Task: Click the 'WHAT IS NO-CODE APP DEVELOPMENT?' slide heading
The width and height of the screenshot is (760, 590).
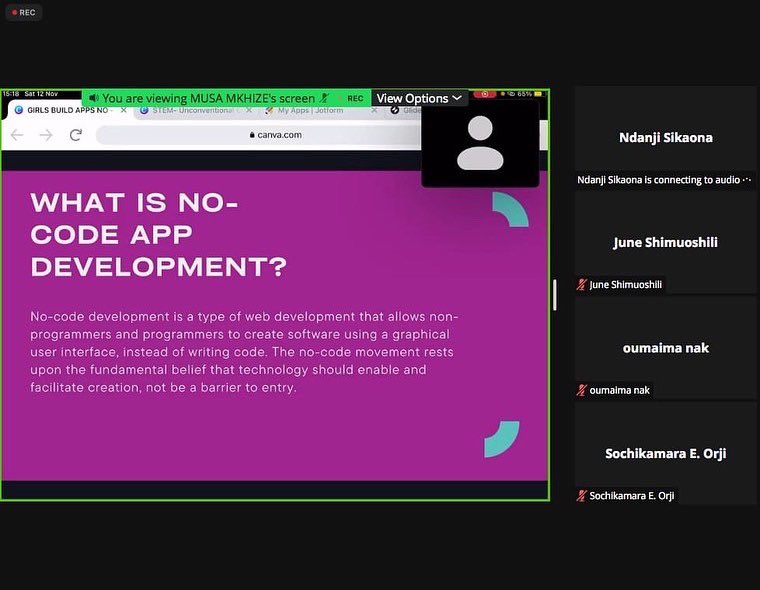Action: (x=158, y=235)
